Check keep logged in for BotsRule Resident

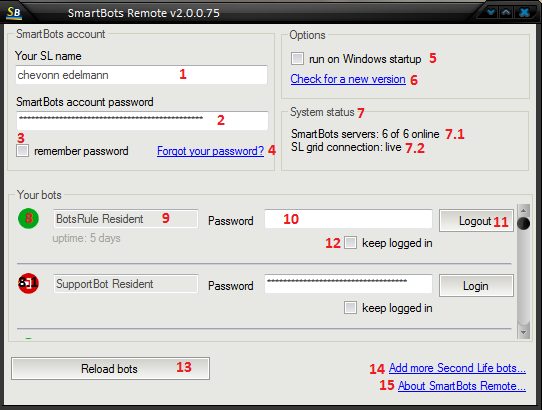[350, 243]
